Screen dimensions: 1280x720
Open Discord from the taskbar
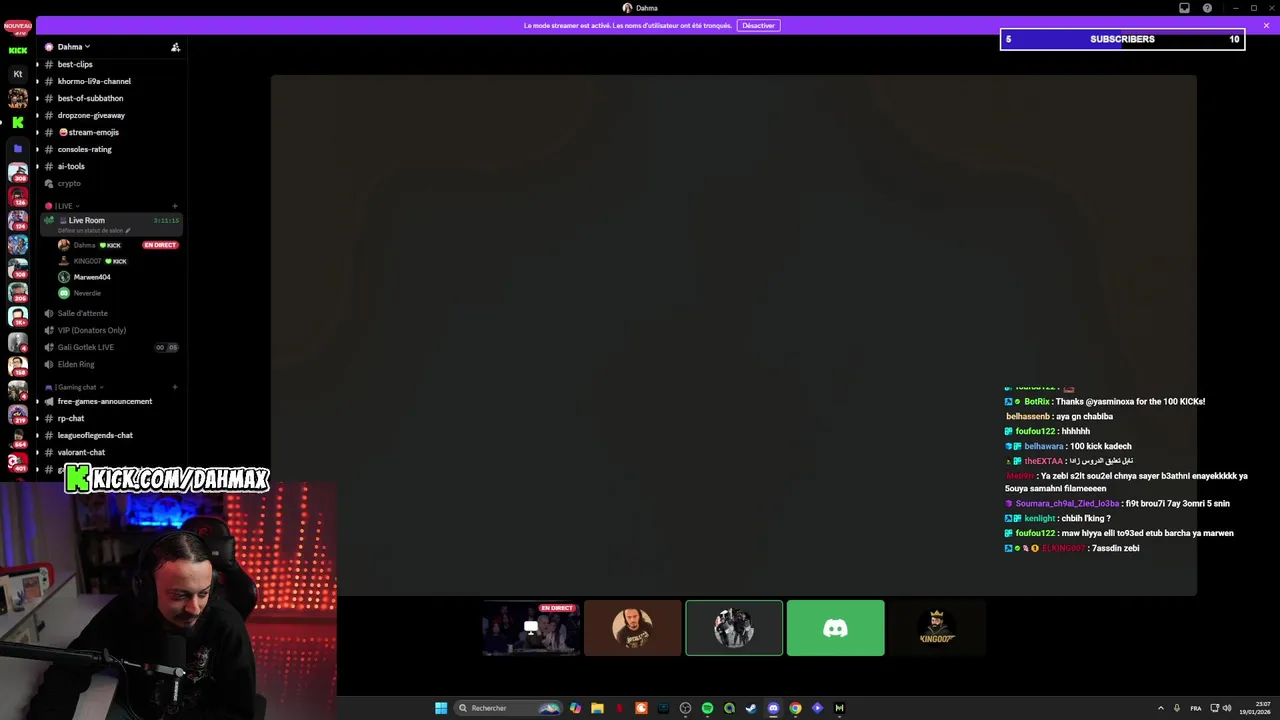click(x=773, y=708)
